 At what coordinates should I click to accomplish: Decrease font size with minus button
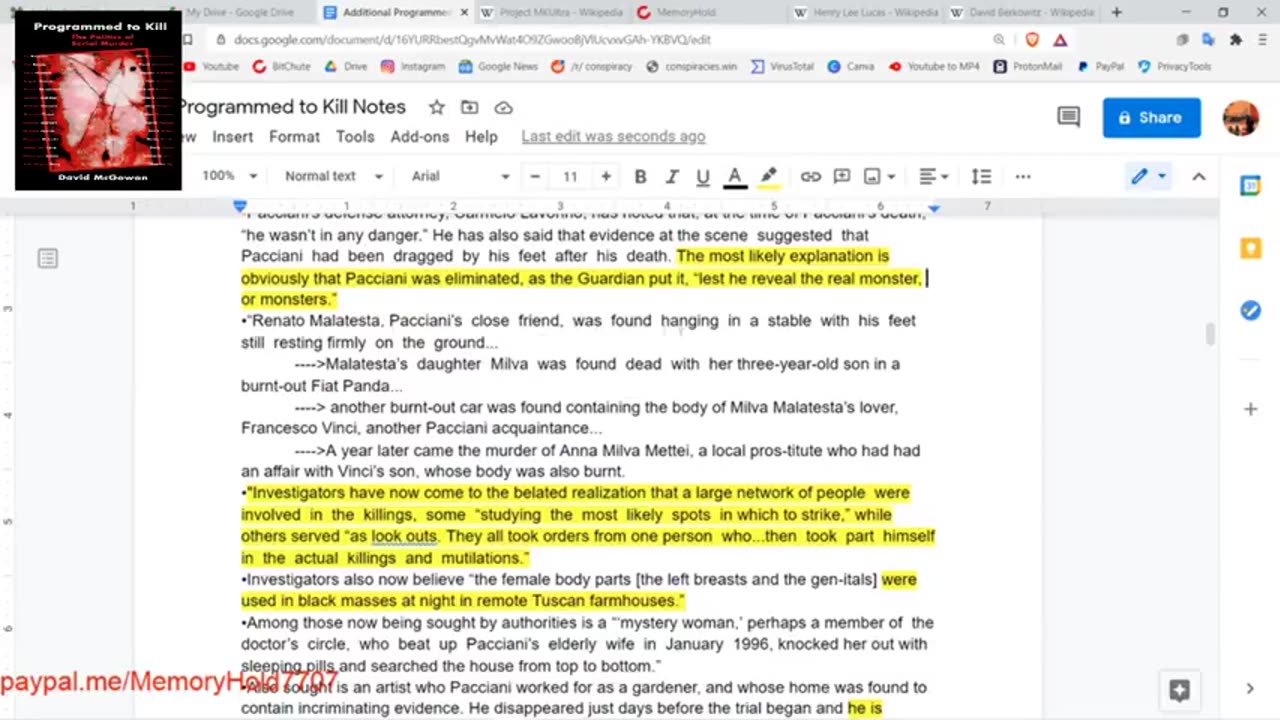click(535, 176)
